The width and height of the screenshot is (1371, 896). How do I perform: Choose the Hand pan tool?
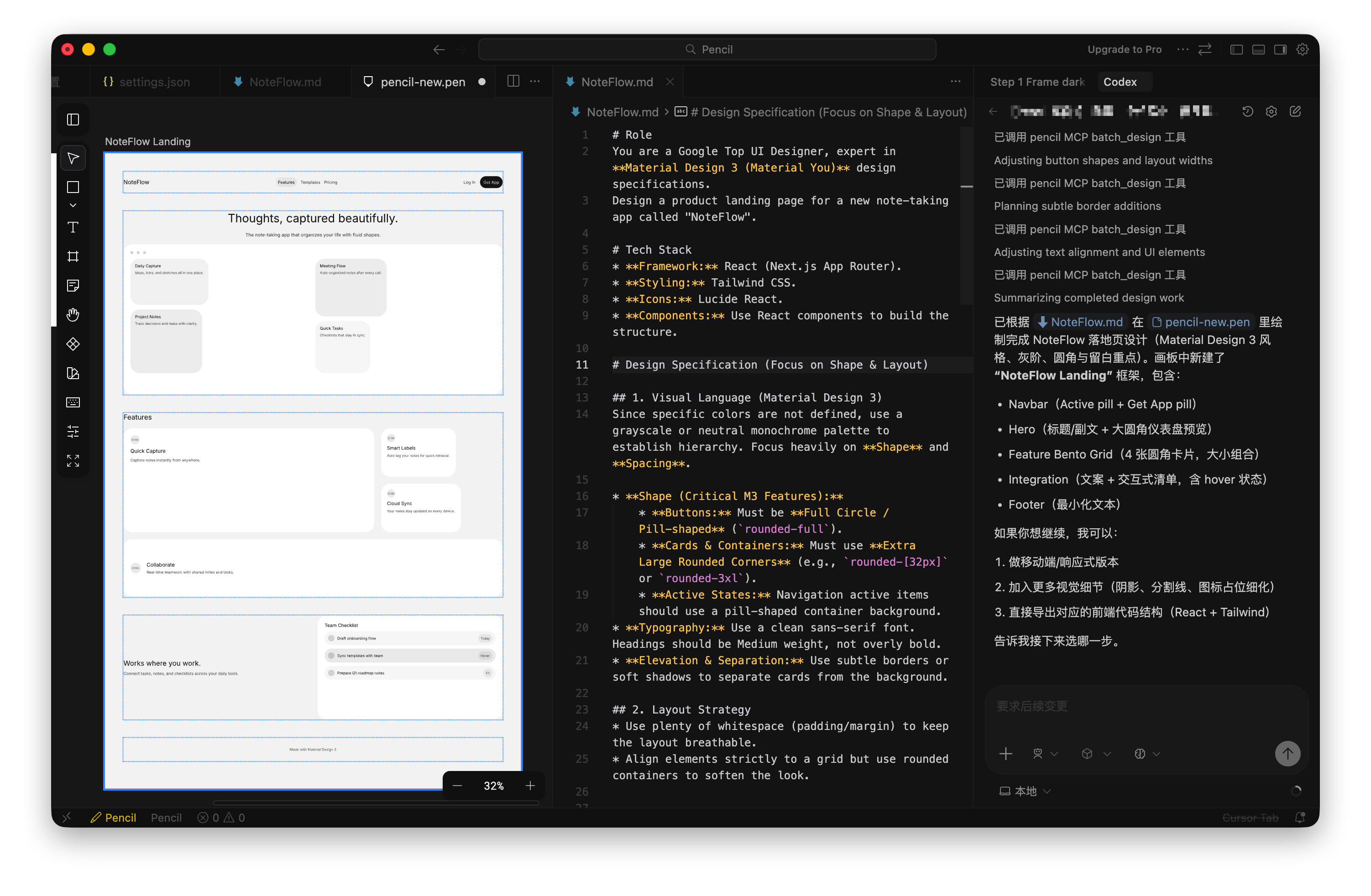[x=73, y=315]
